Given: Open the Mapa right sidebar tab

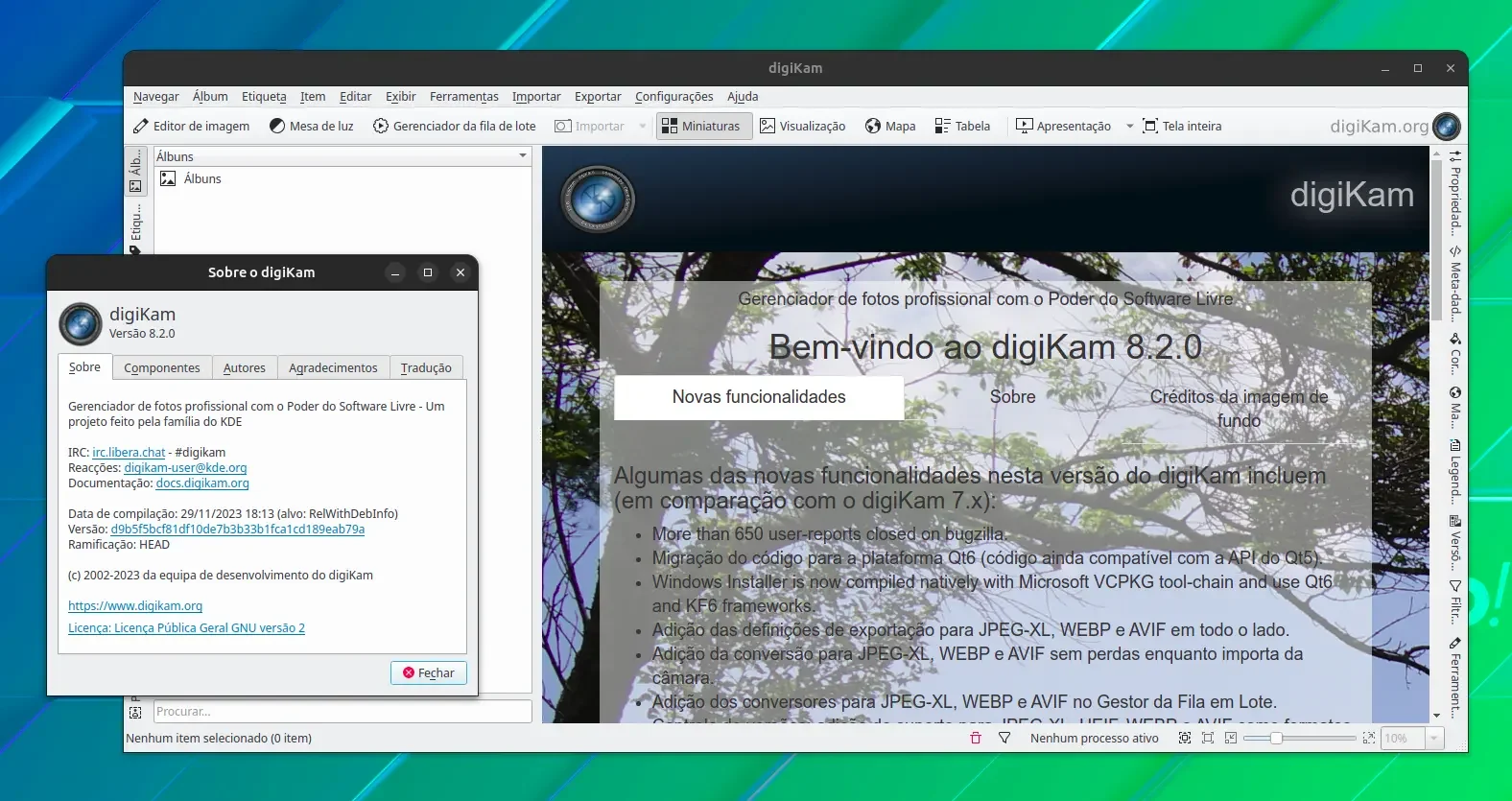Looking at the screenshot, I should tap(1455, 408).
